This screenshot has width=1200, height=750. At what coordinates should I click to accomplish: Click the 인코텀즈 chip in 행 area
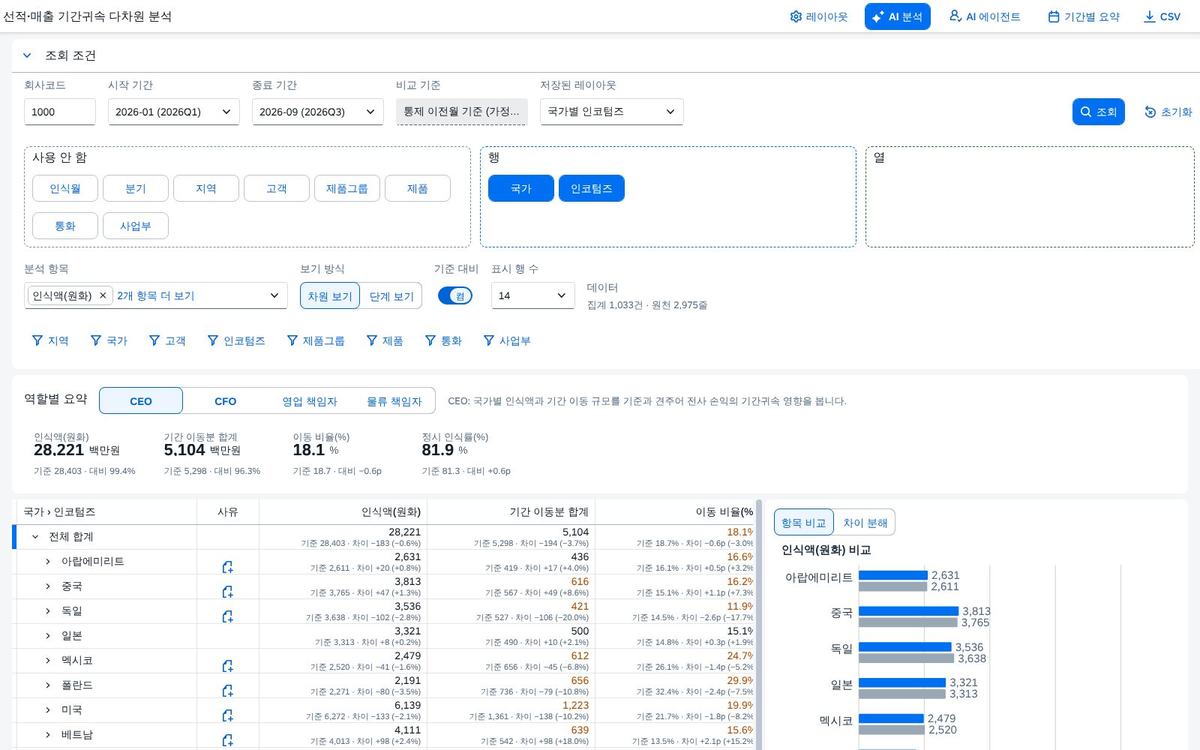click(591, 188)
